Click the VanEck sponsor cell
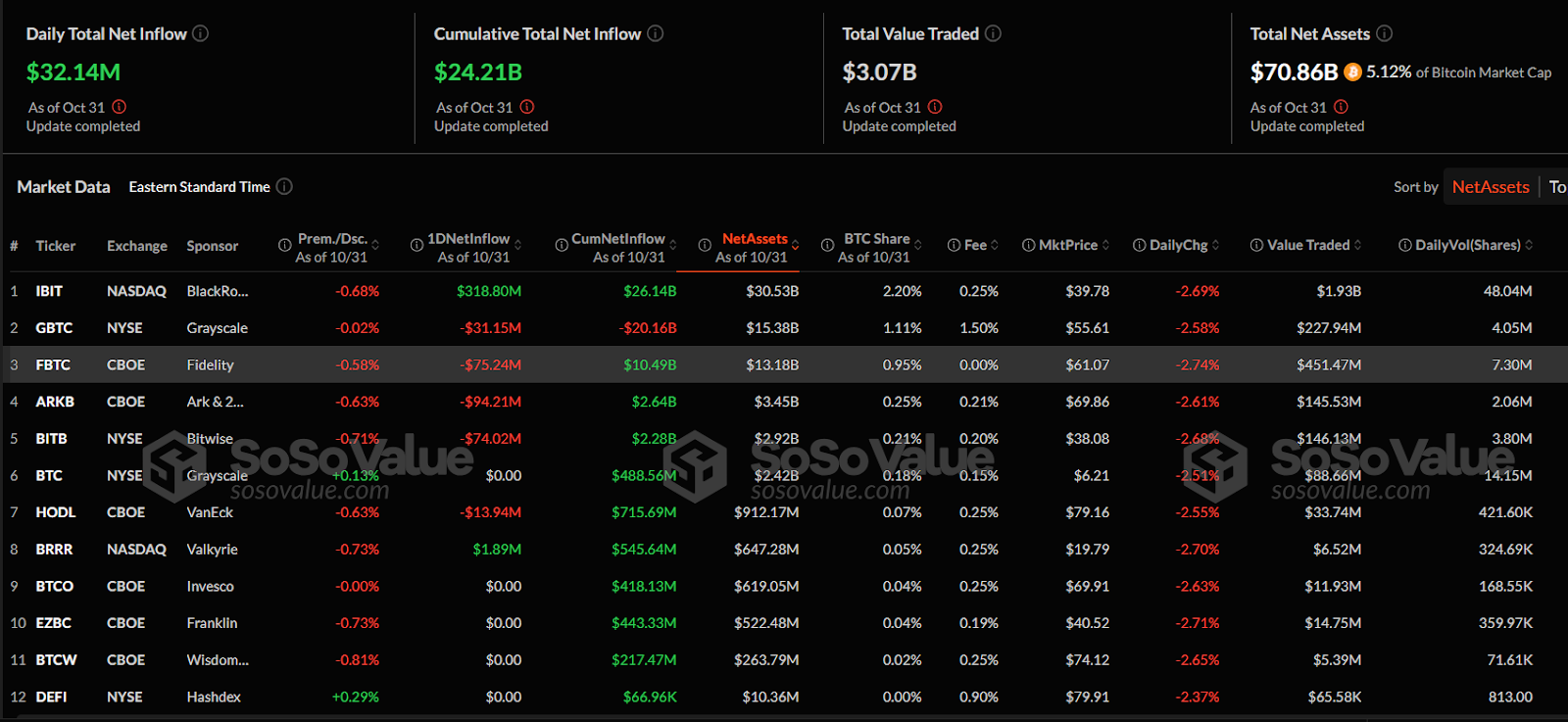Screen dimensions: 1568x722 coord(210,512)
